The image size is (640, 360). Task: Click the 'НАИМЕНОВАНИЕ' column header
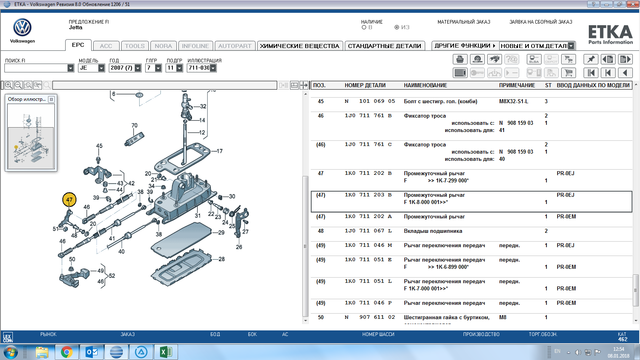coord(425,85)
